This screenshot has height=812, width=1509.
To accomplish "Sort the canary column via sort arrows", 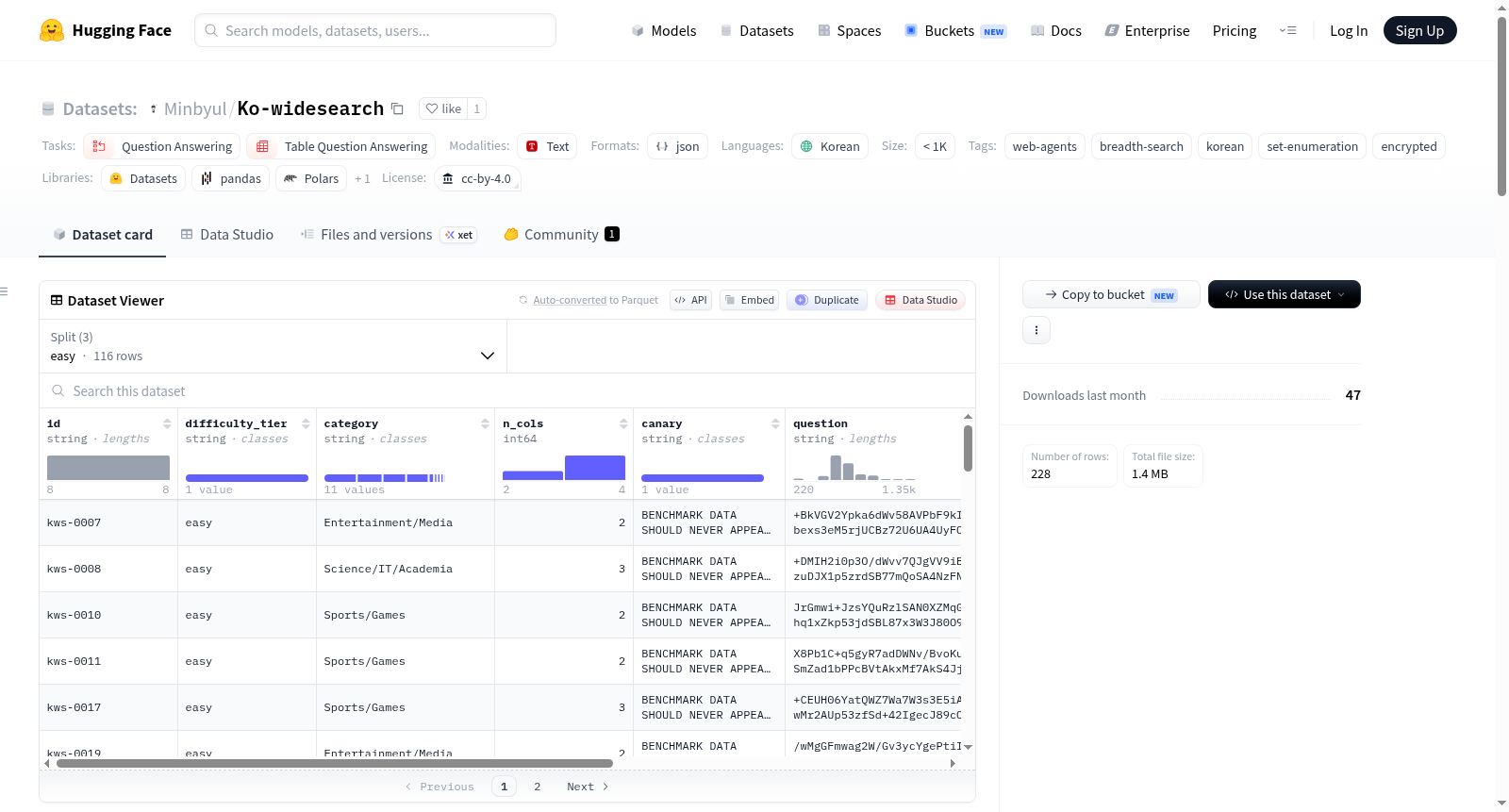I will [775, 423].
